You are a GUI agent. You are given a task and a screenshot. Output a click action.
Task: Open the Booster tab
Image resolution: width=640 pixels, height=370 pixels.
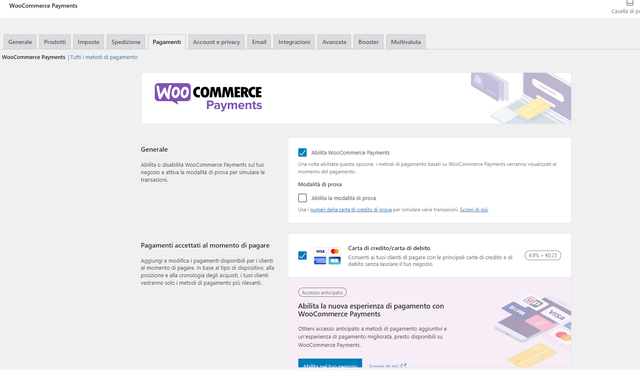point(369,42)
